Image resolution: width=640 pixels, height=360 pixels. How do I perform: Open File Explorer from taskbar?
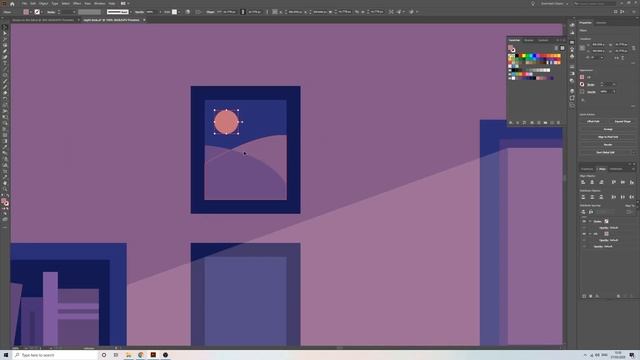[x=129, y=355]
